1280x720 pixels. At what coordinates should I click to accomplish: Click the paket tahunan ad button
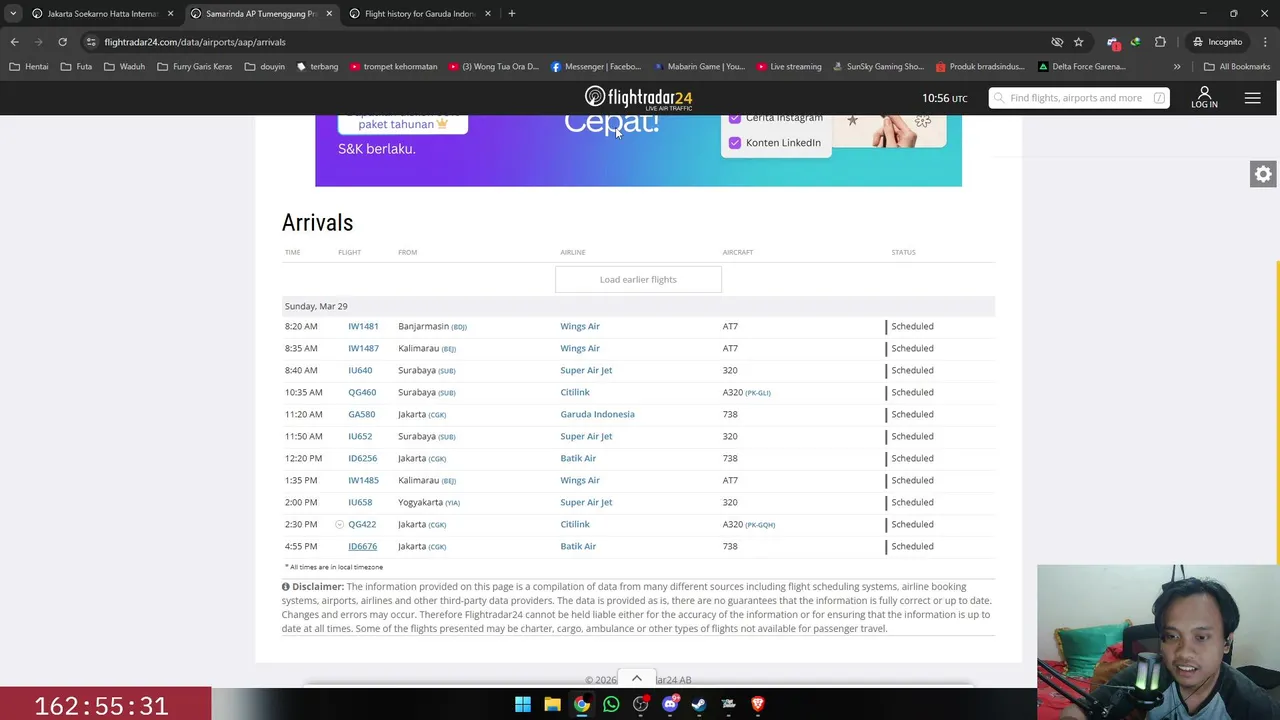[x=403, y=124]
